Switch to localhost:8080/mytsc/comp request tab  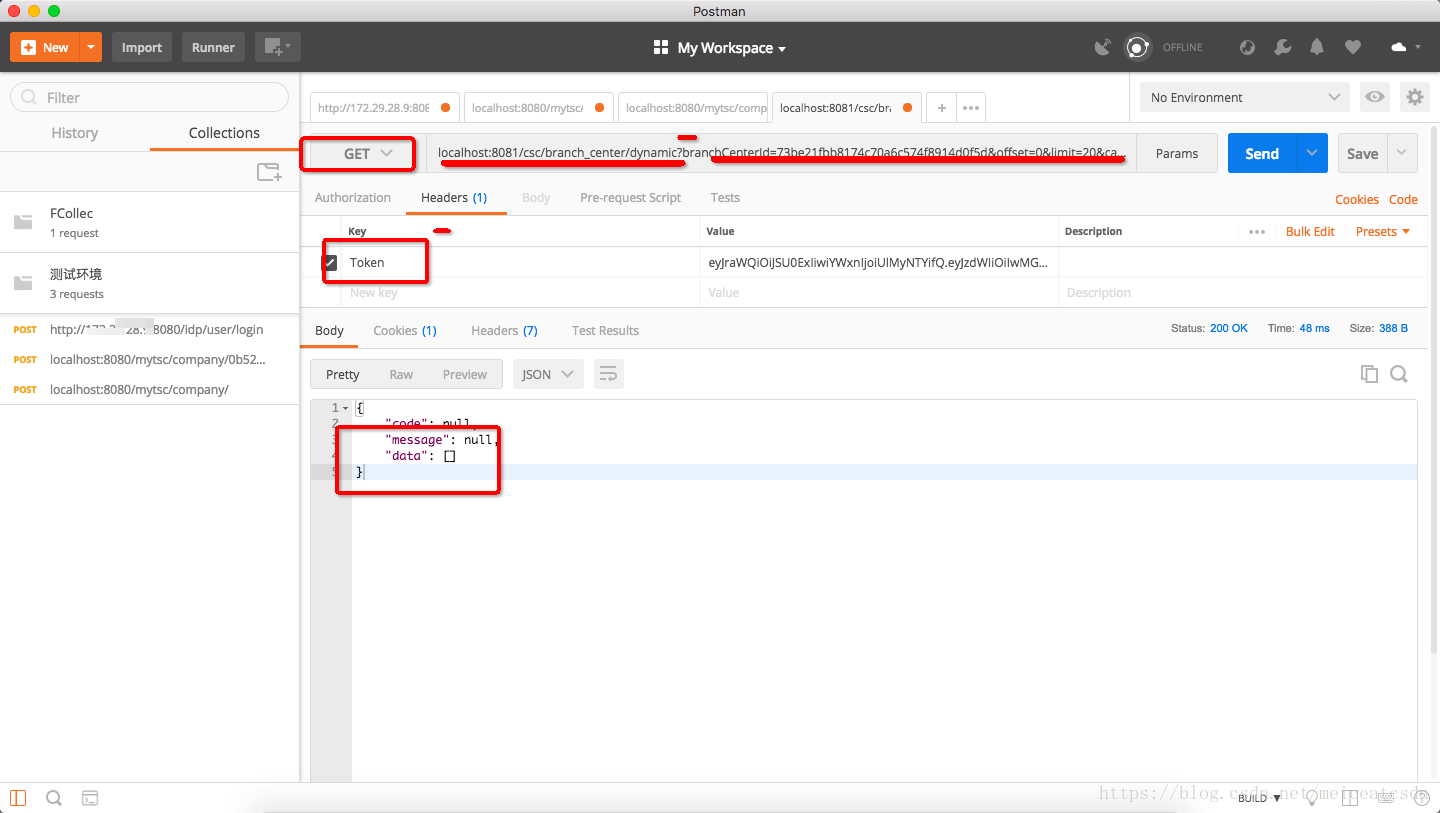pos(693,108)
